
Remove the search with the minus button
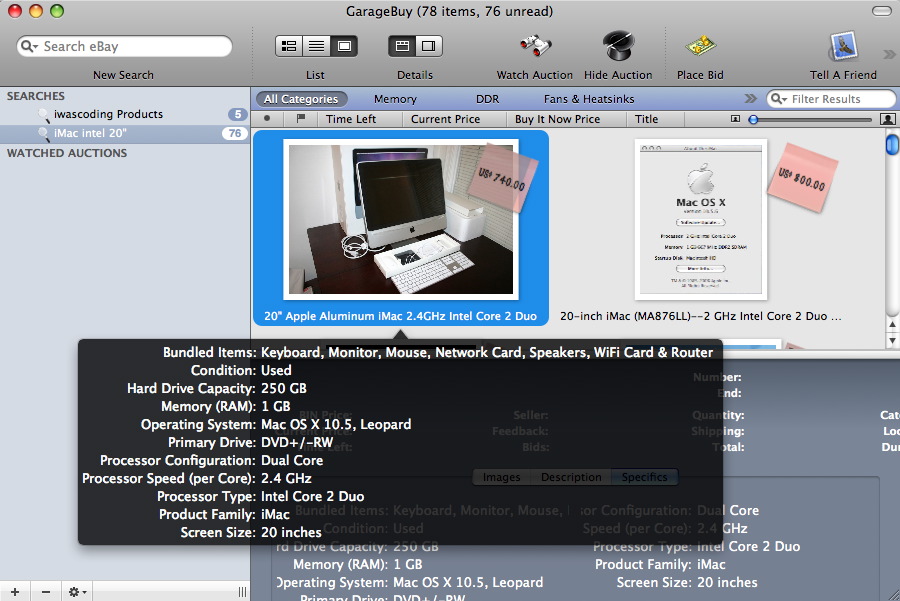(46, 592)
